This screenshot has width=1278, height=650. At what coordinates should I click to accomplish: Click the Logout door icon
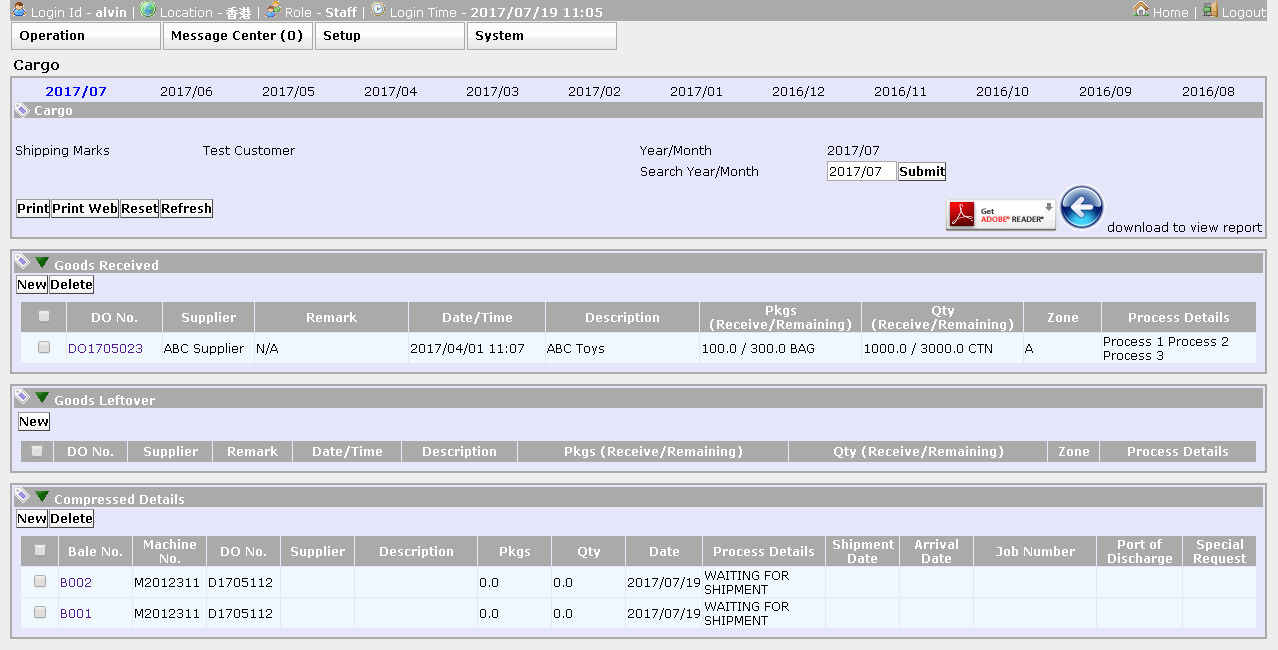(x=1210, y=10)
